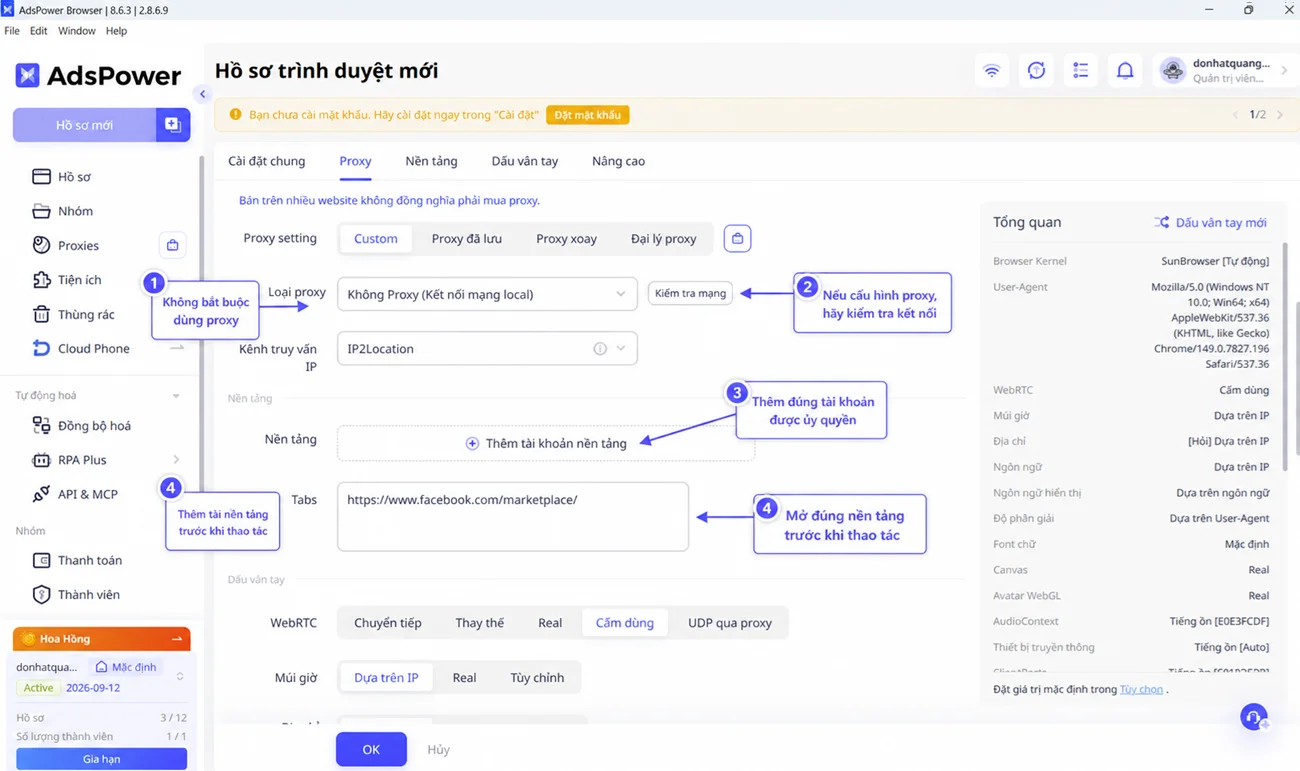Click the Gia hạn renew button

[101, 759]
